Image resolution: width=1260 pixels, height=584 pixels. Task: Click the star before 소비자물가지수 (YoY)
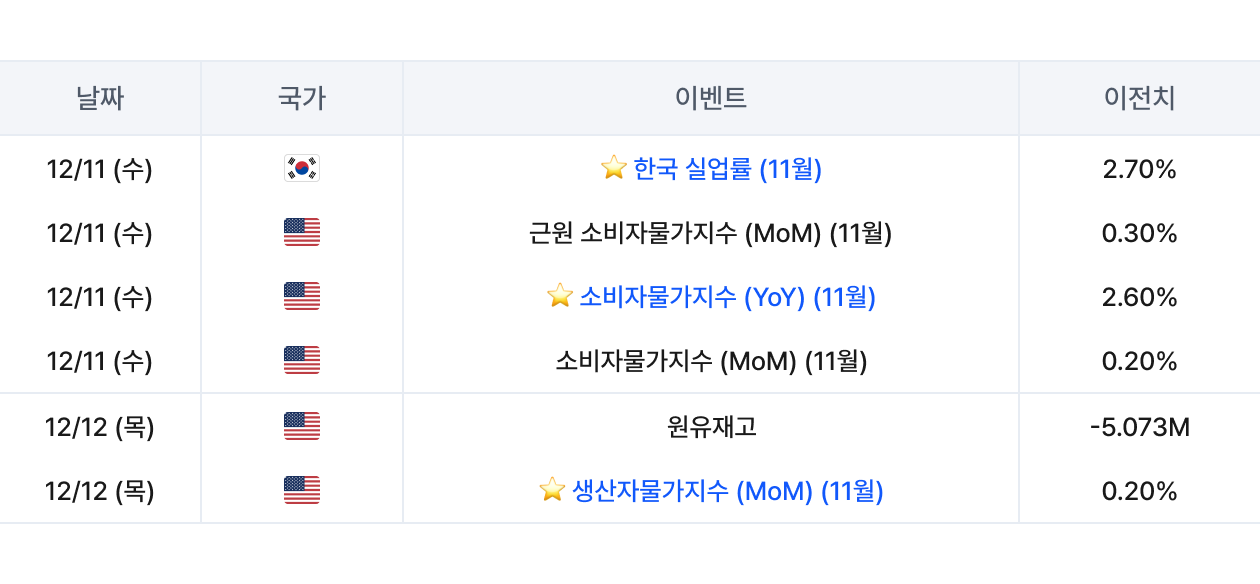[x=560, y=297]
